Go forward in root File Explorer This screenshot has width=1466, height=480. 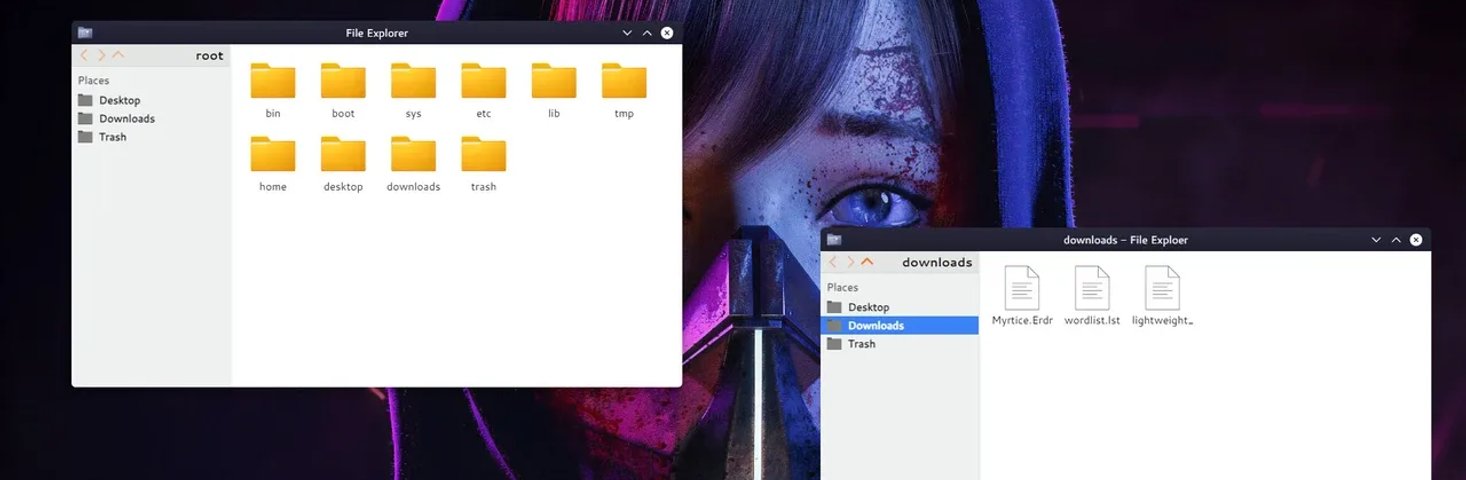click(x=101, y=55)
